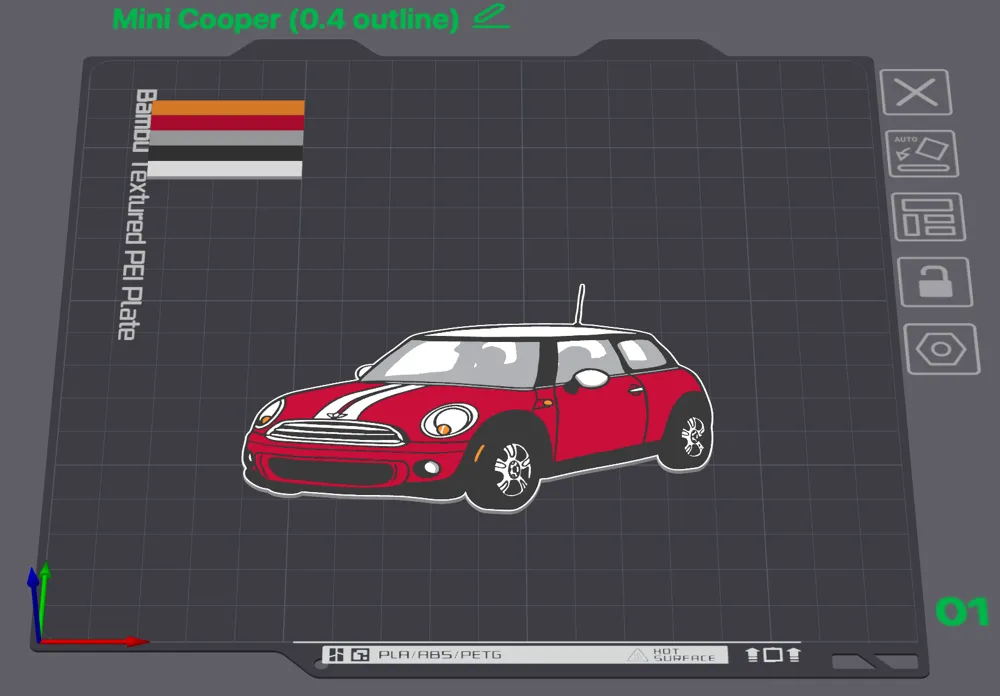This screenshot has height=696, width=1000.
Task: Click the green plate number 01
Action: [962, 612]
